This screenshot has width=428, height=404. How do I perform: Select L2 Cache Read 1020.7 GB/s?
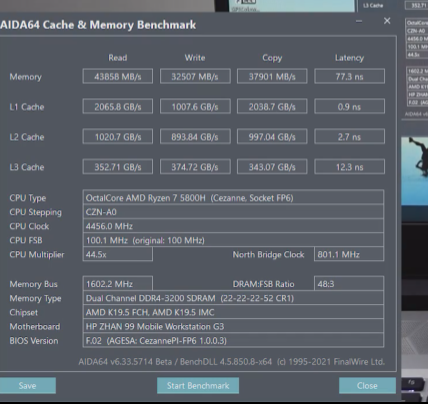pyautogui.click(x=118, y=137)
